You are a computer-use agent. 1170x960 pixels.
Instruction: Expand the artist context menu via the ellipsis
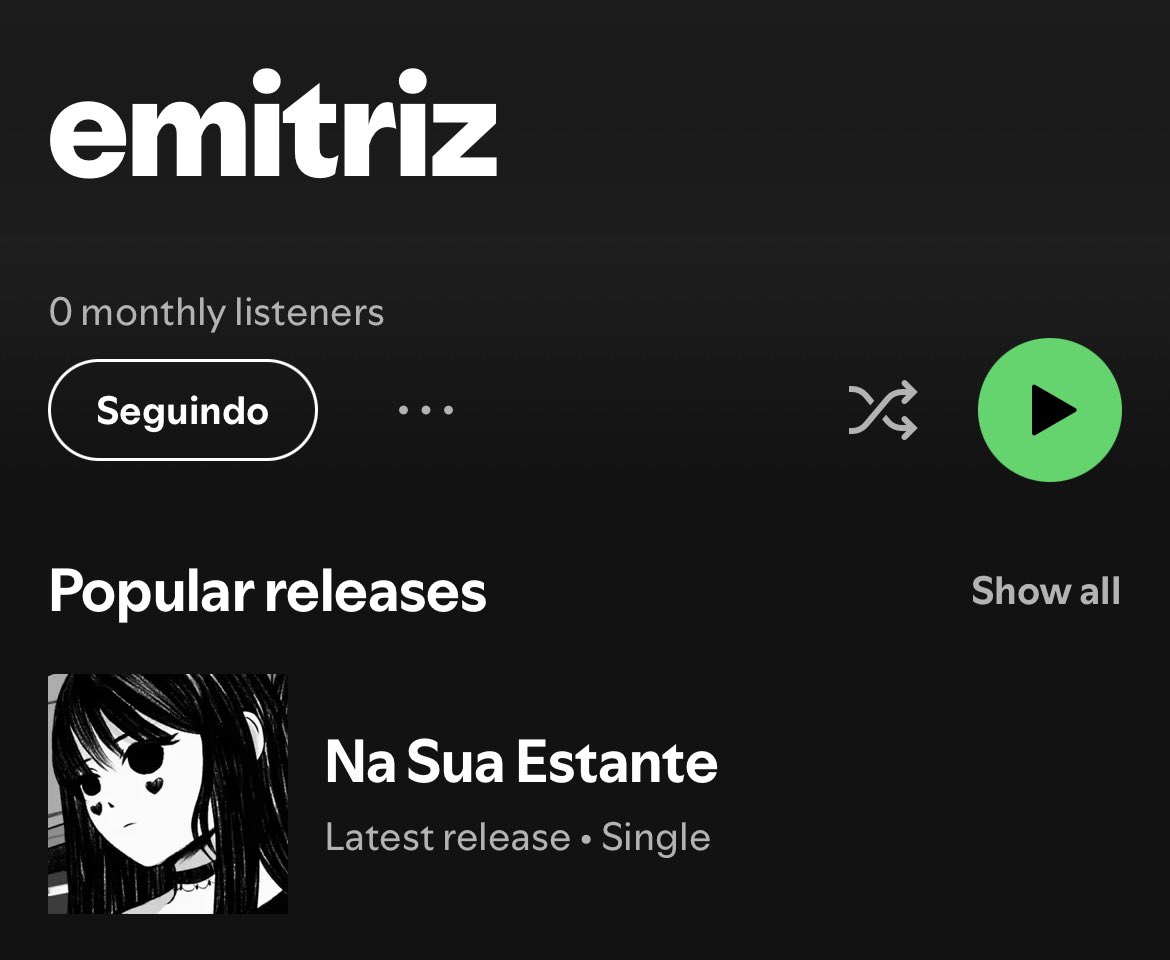pos(425,410)
